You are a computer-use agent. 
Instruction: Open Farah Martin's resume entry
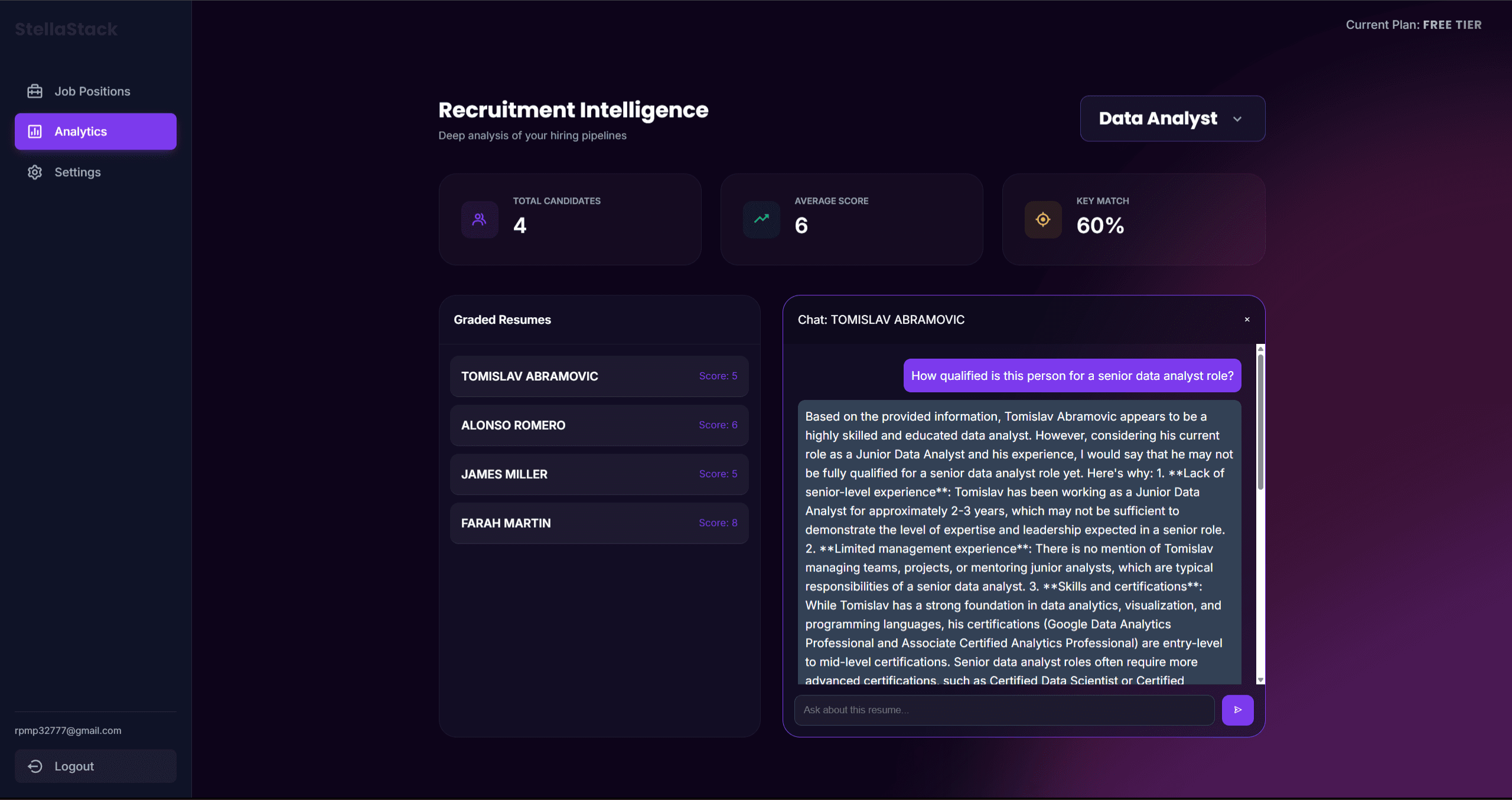tap(598, 523)
